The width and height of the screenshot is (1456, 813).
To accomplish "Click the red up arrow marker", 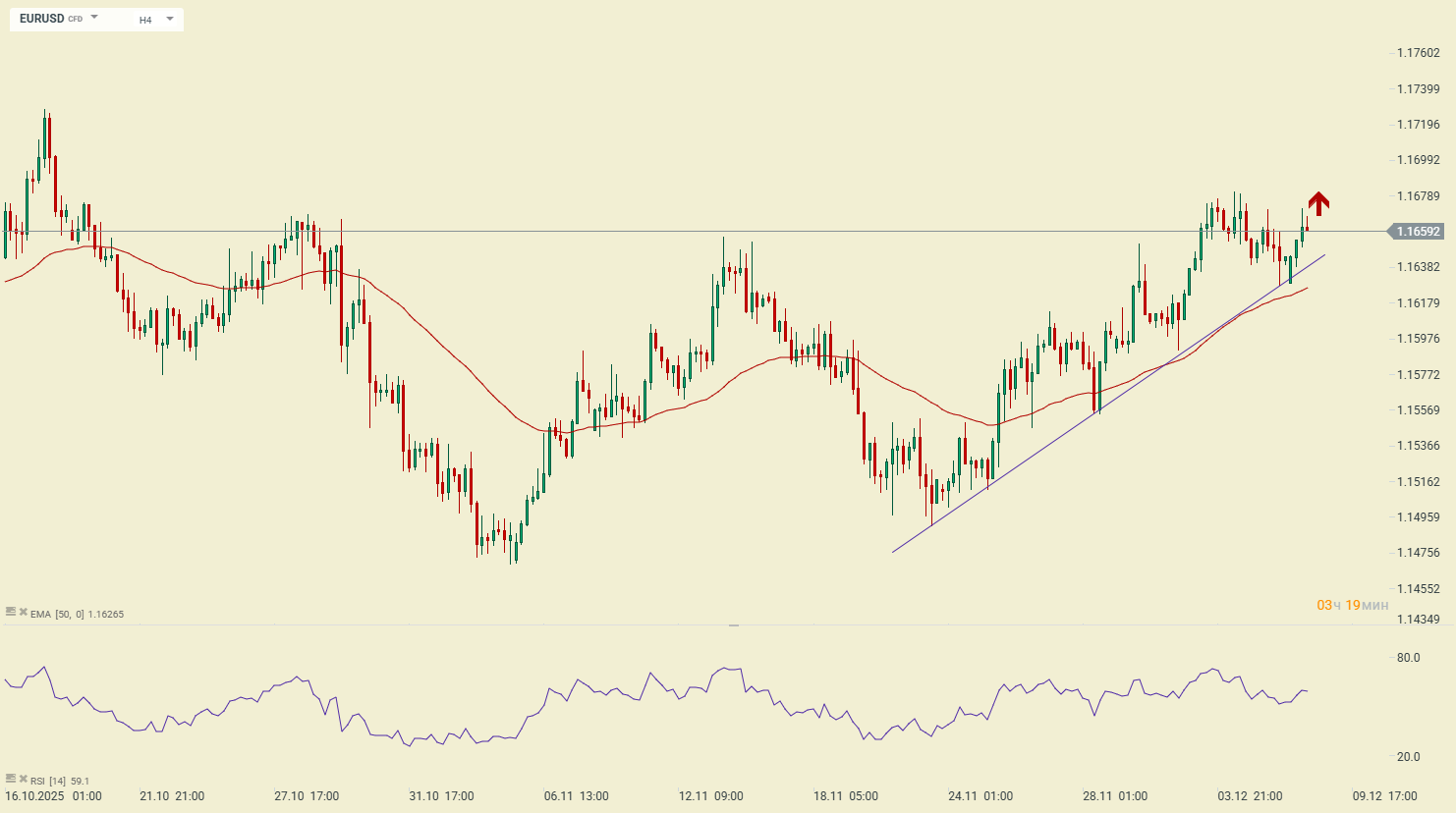I will [x=1318, y=203].
